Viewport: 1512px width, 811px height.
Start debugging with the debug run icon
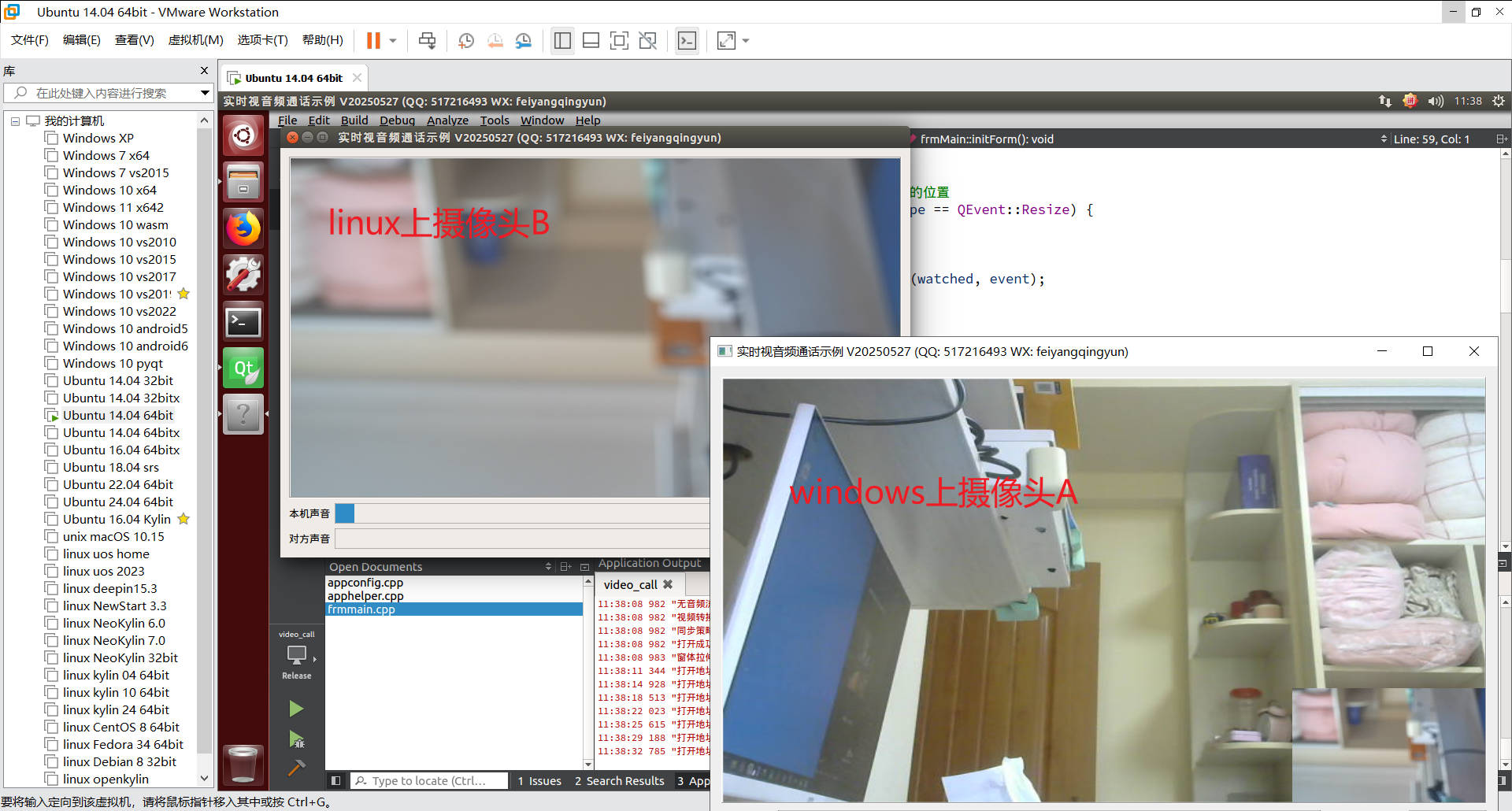[297, 739]
